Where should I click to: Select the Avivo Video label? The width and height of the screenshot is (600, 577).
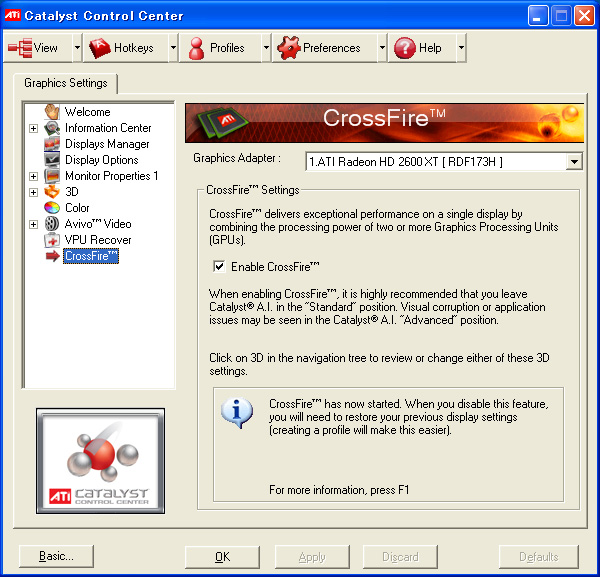click(x=98, y=224)
